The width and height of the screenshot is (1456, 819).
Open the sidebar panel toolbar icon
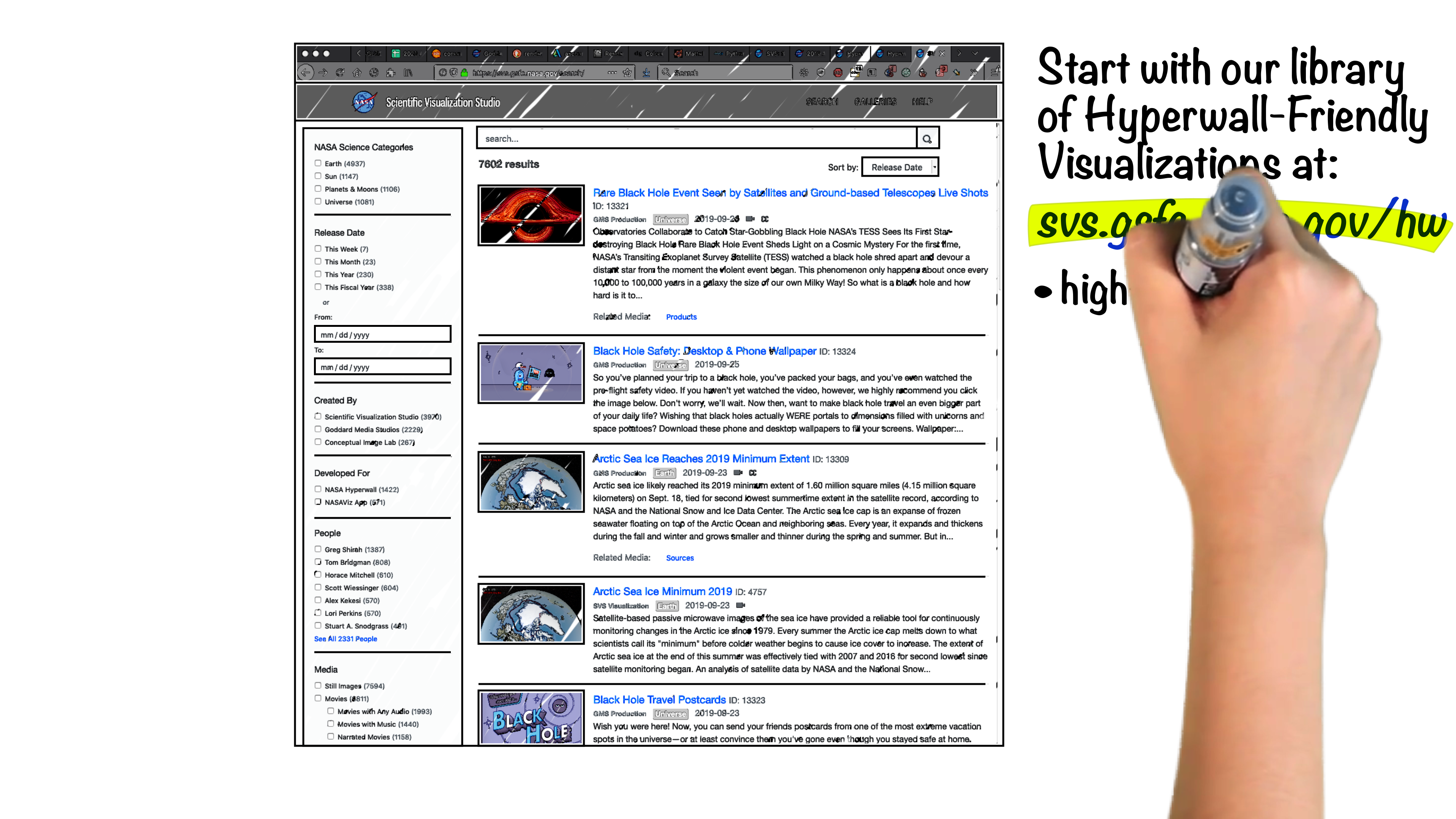pos(872,72)
